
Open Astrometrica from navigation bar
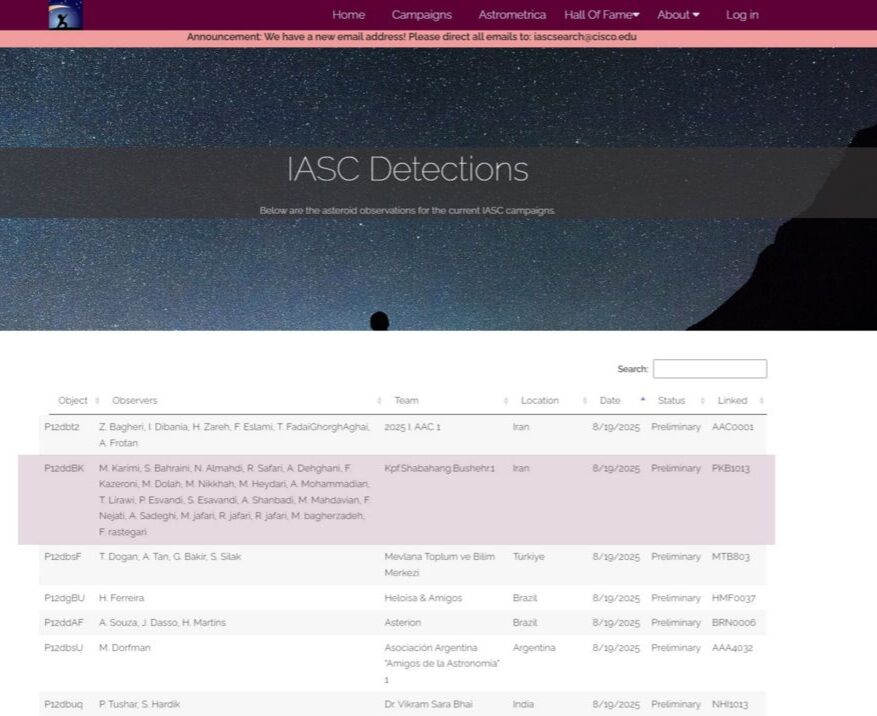coord(512,15)
